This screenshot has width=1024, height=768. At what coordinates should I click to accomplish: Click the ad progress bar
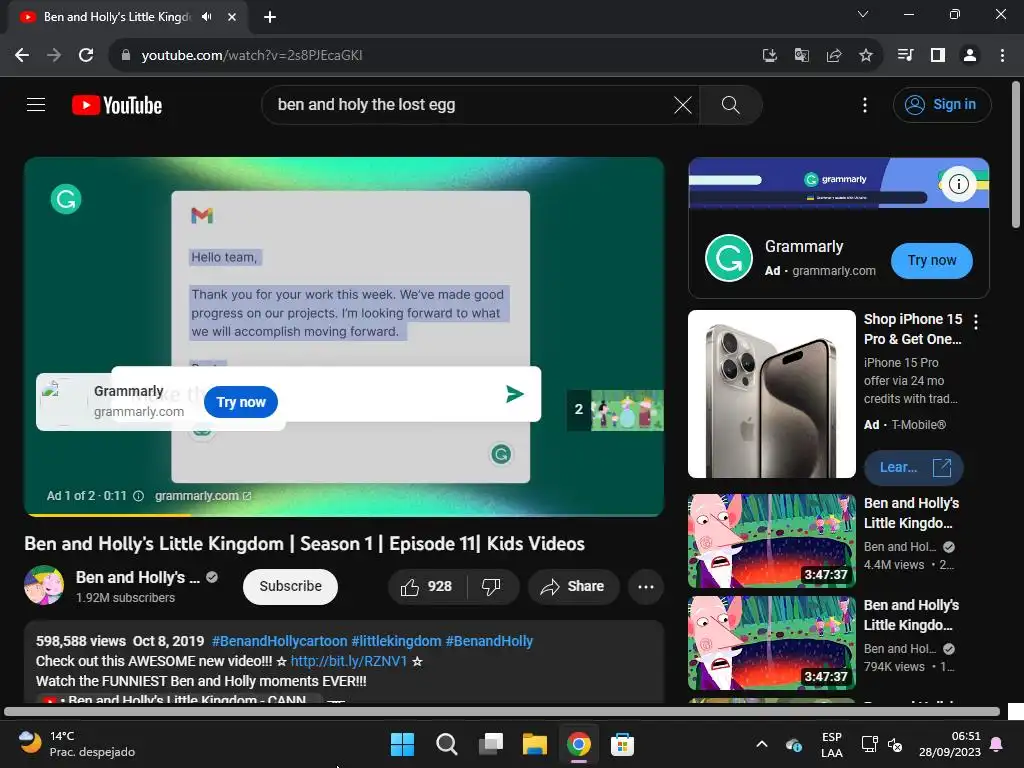pos(344,515)
